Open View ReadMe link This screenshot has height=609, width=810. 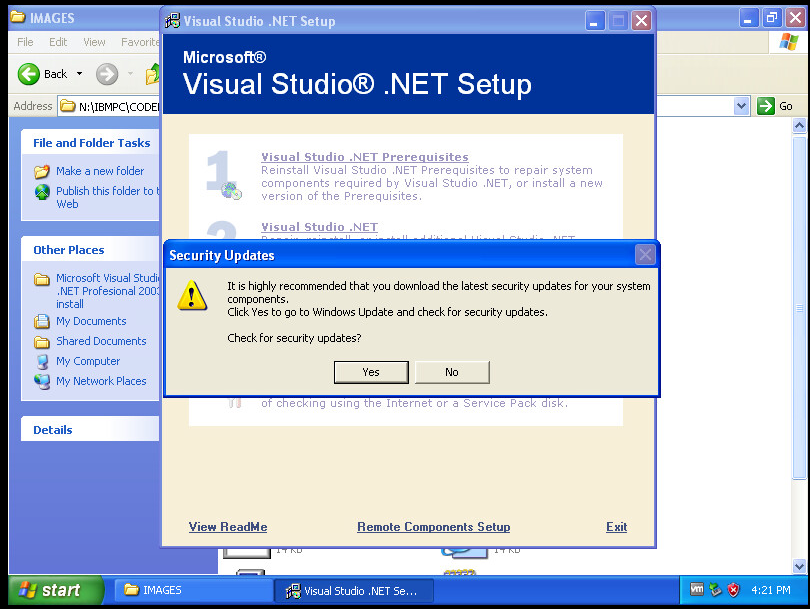[228, 527]
